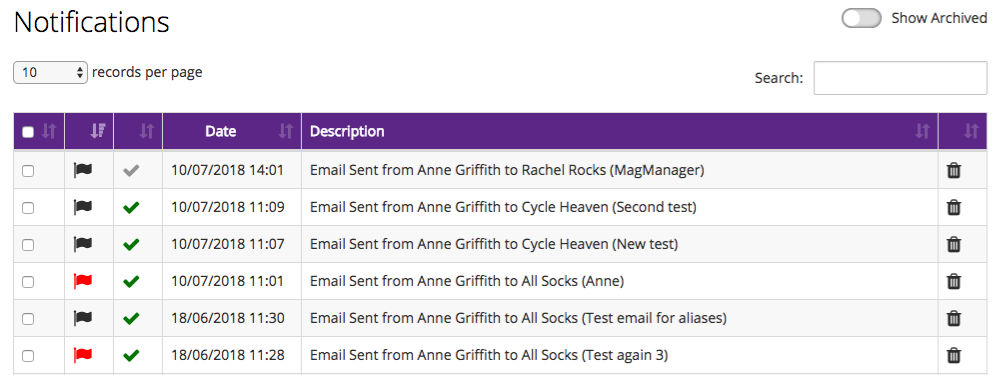This screenshot has height=375, width=1001.
Task: Remove the All Socks (Anne) notification
Action: coord(954,281)
